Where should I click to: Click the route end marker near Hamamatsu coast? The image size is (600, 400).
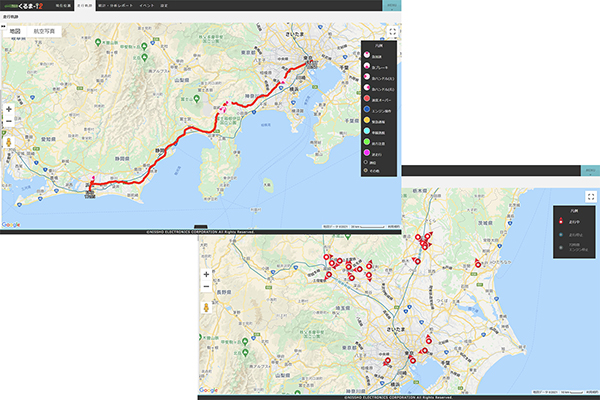coord(90,193)
